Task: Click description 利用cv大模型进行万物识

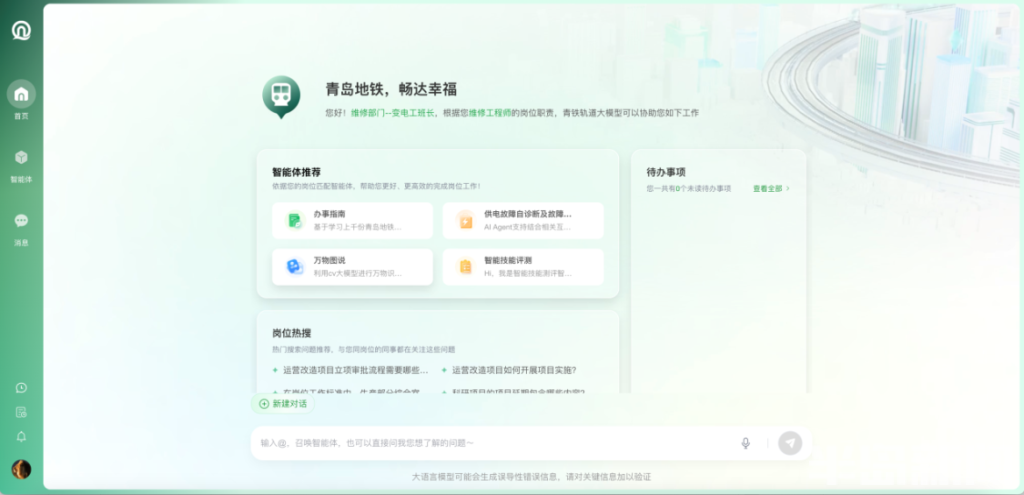Action: tap(357, 274)
